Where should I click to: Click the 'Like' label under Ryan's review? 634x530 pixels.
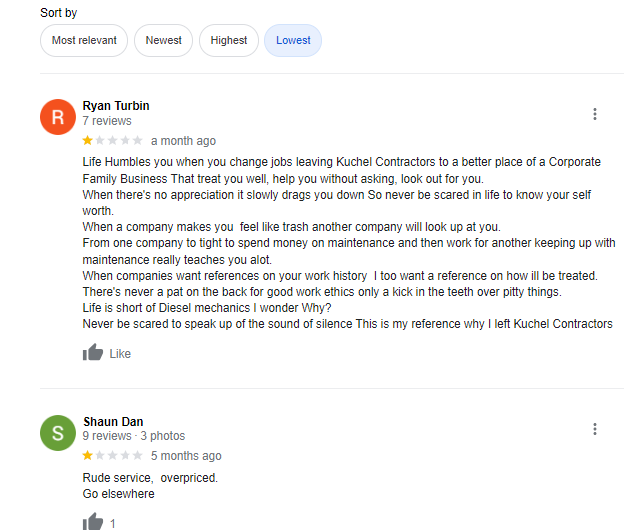point(120,354)
